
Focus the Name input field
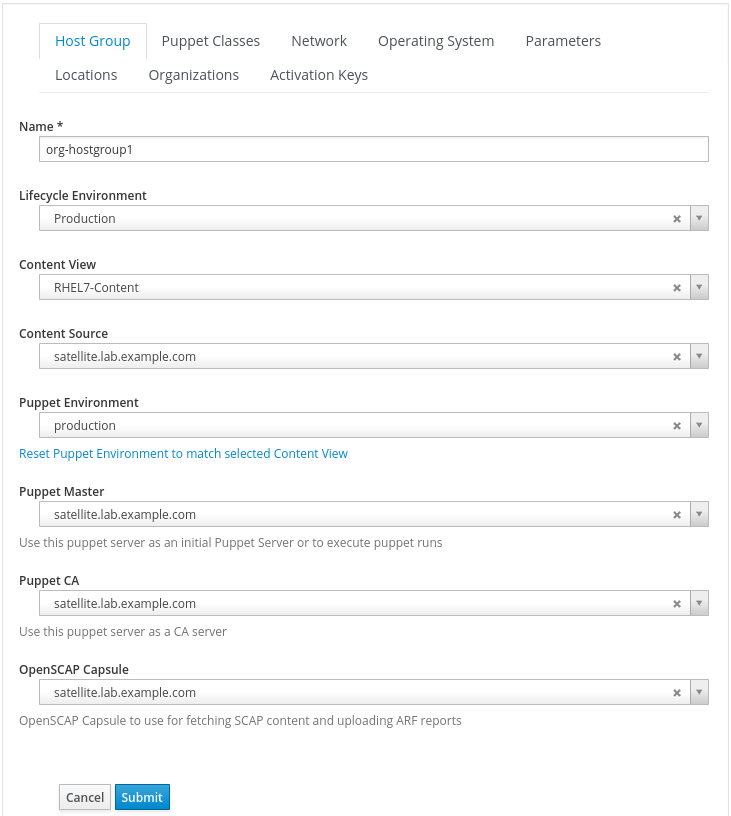tap(374, 149)
